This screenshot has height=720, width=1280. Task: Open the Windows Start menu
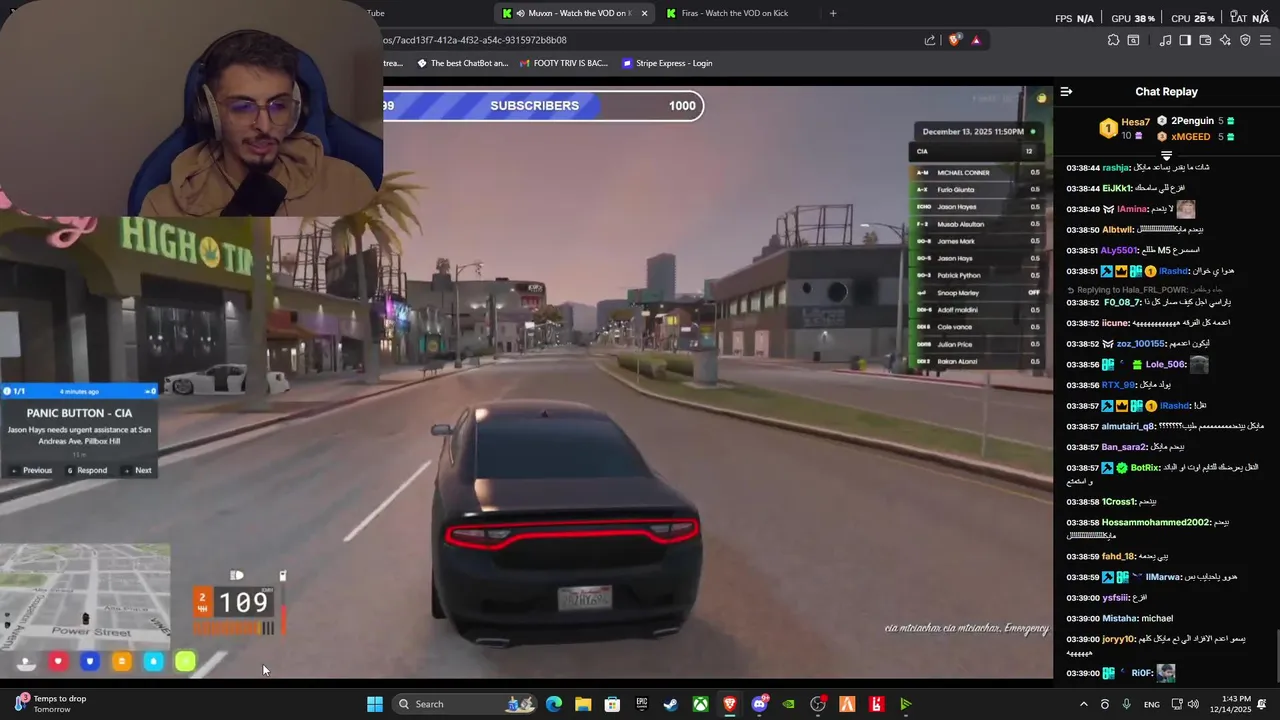pos(375,704)
